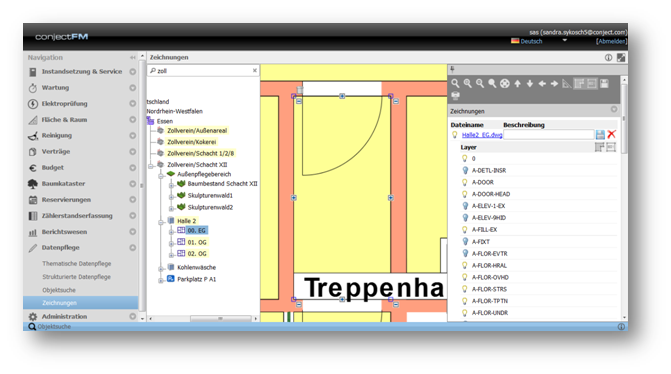Toggle the bulb next to Halle2_EG.dwg
Image resolution: width=671 pixels, height=374 pixels.
pos(454,135)
